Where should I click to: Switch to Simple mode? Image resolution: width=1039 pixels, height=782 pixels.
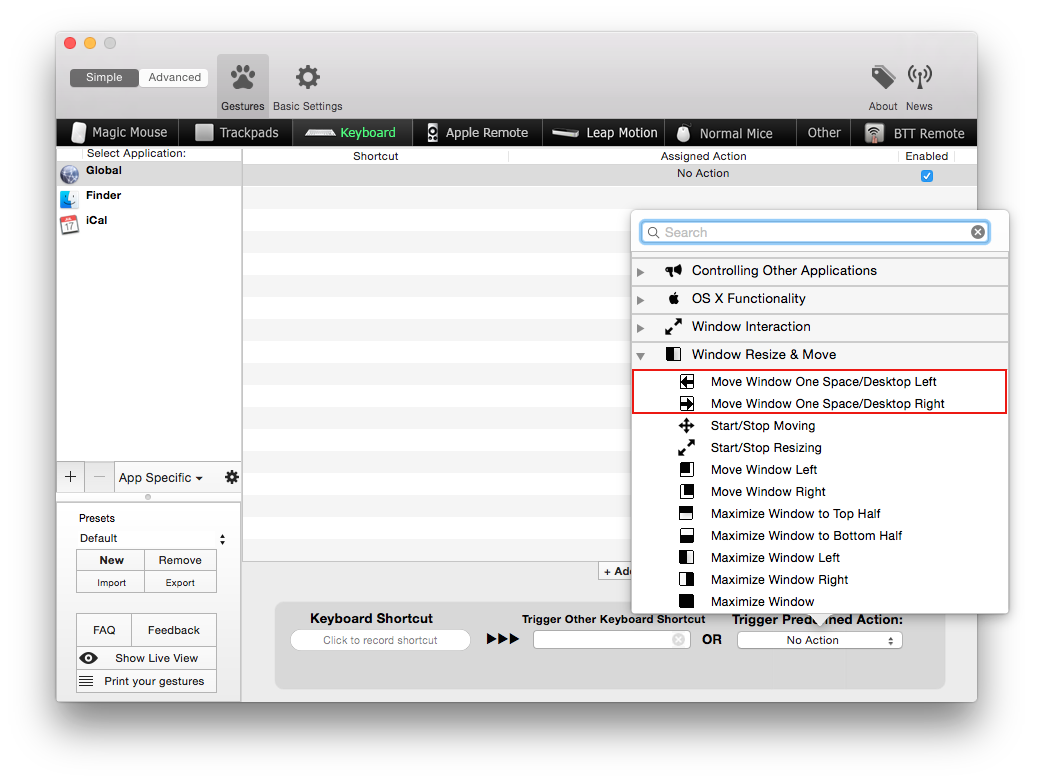point(104,78)
